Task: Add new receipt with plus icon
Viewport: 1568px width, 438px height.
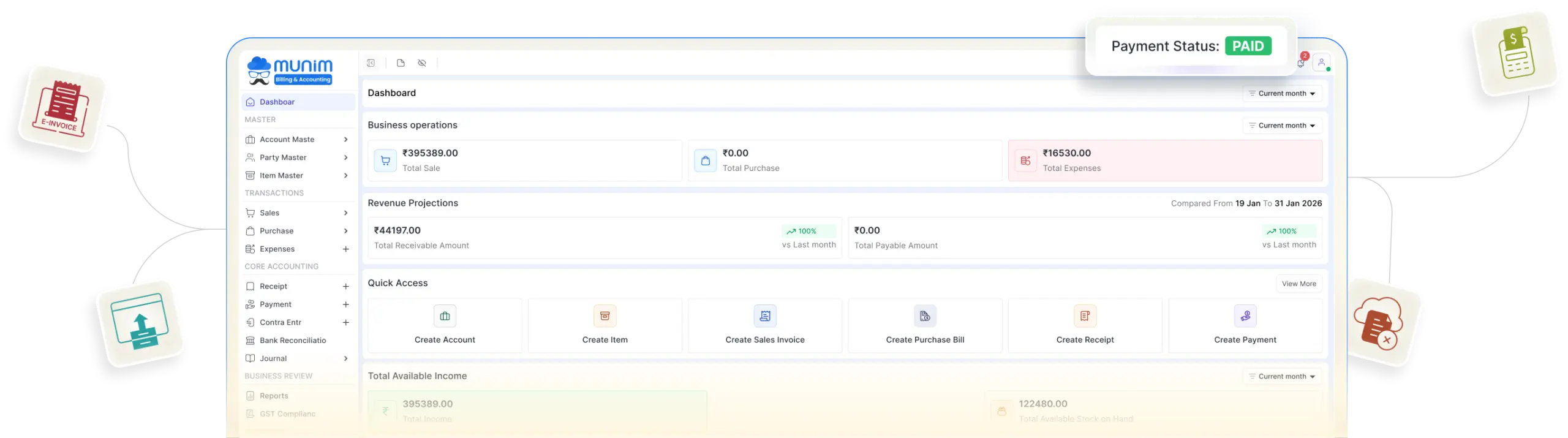Action: click(x=346, y=287)
